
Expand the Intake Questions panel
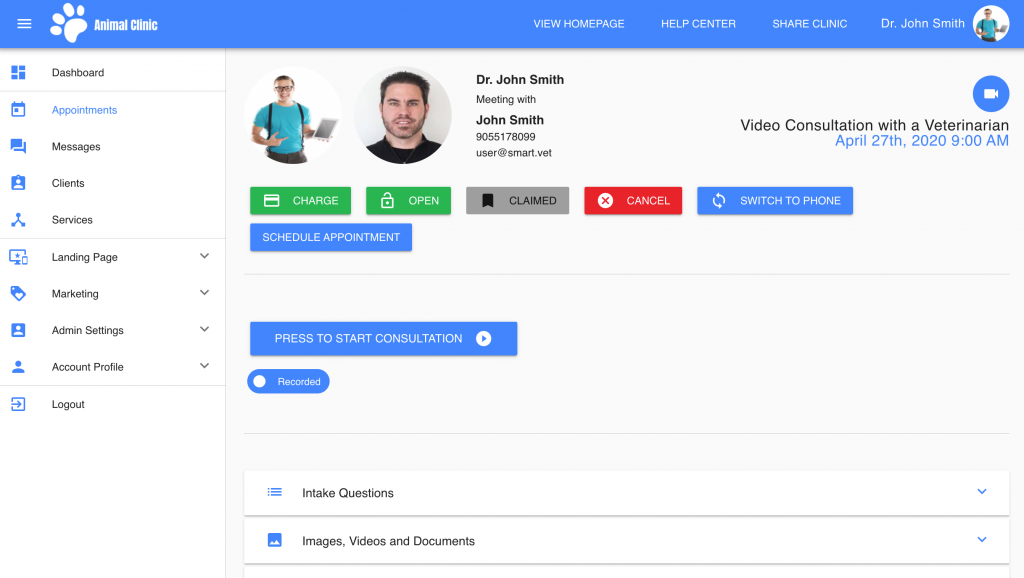click(981, 492)
